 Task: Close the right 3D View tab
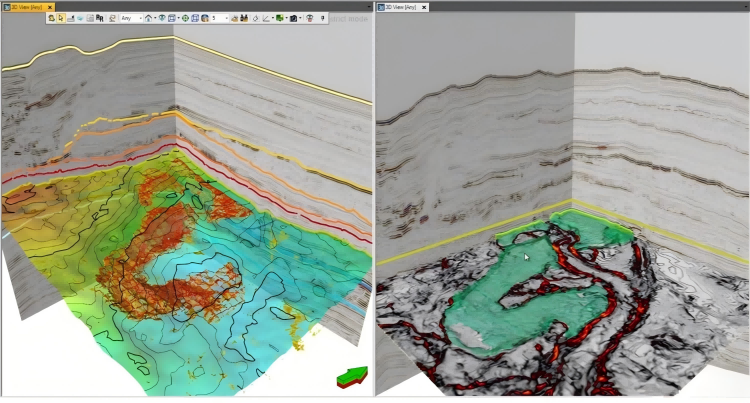424,7
